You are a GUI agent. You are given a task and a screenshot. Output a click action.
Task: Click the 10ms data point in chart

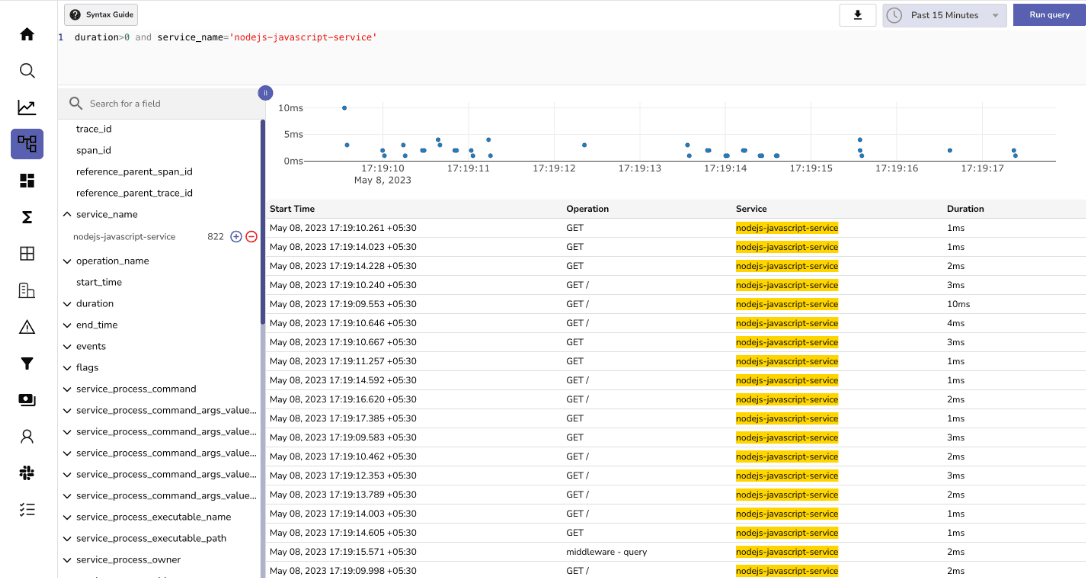tap(344, 108)
